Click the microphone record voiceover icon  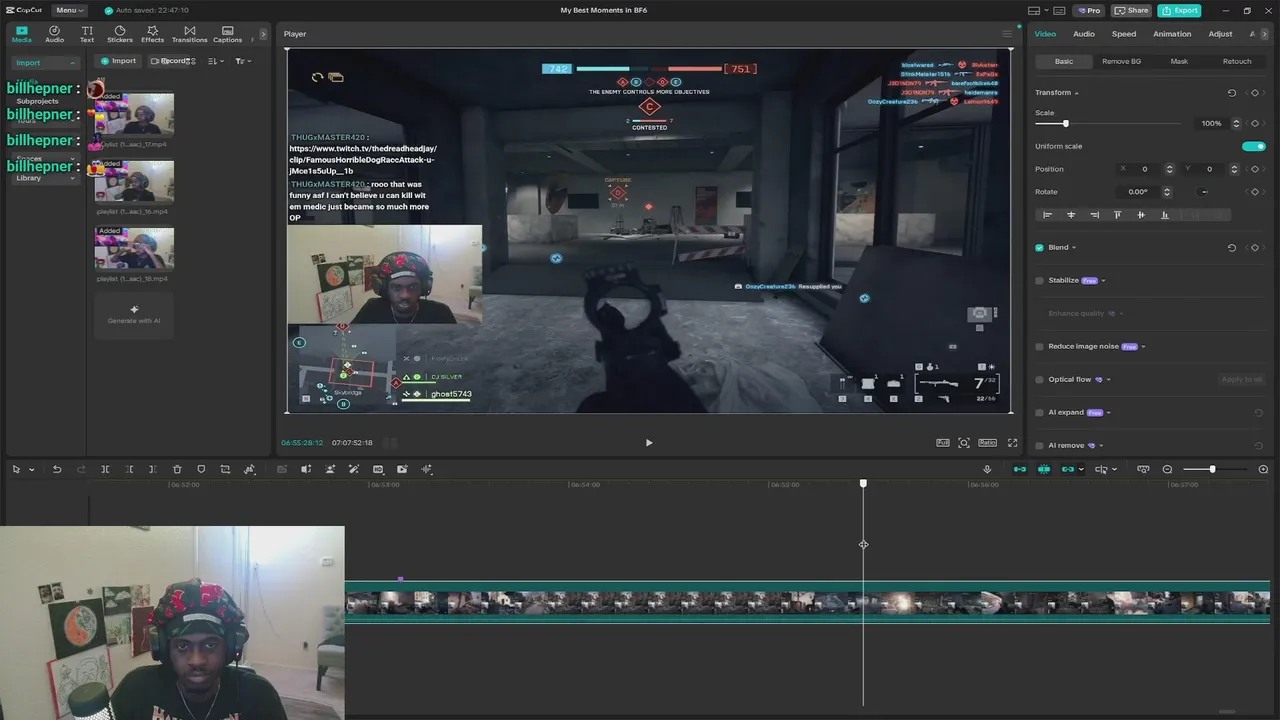(x=987, y=469)
